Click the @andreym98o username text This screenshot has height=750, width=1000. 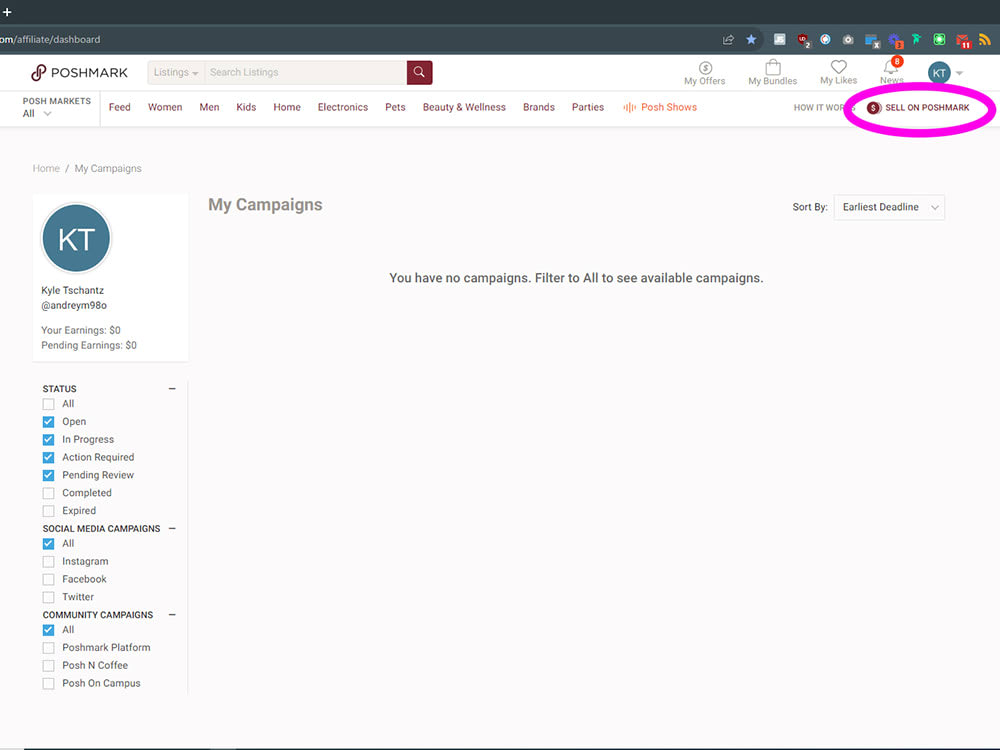click(x=74, y=305)
